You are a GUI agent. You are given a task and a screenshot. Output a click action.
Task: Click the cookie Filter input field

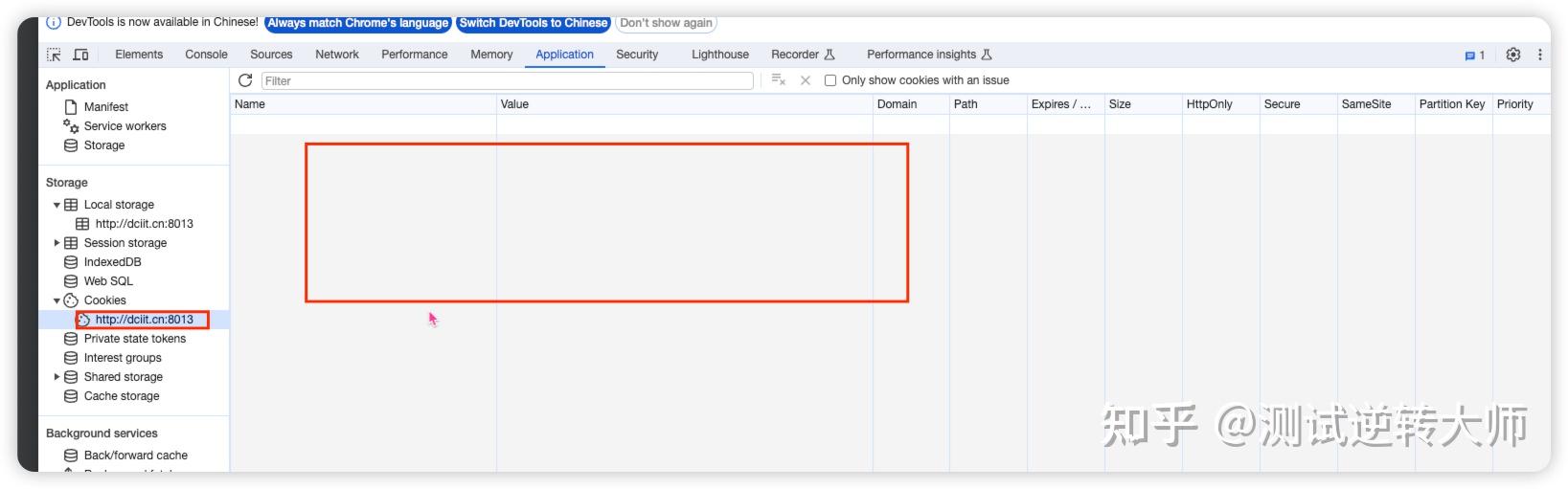click(507, 80)
